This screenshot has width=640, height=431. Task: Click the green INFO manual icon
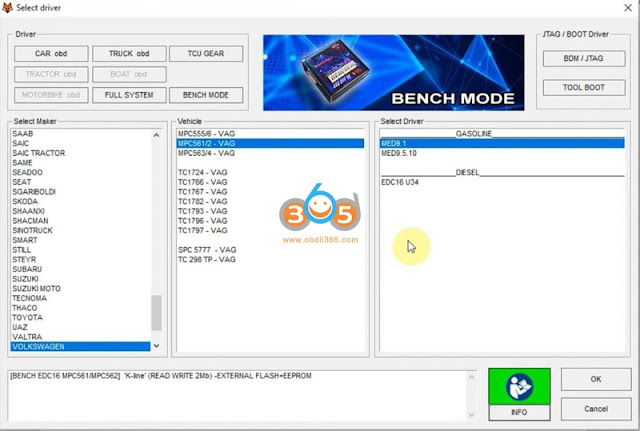point(519,387)
